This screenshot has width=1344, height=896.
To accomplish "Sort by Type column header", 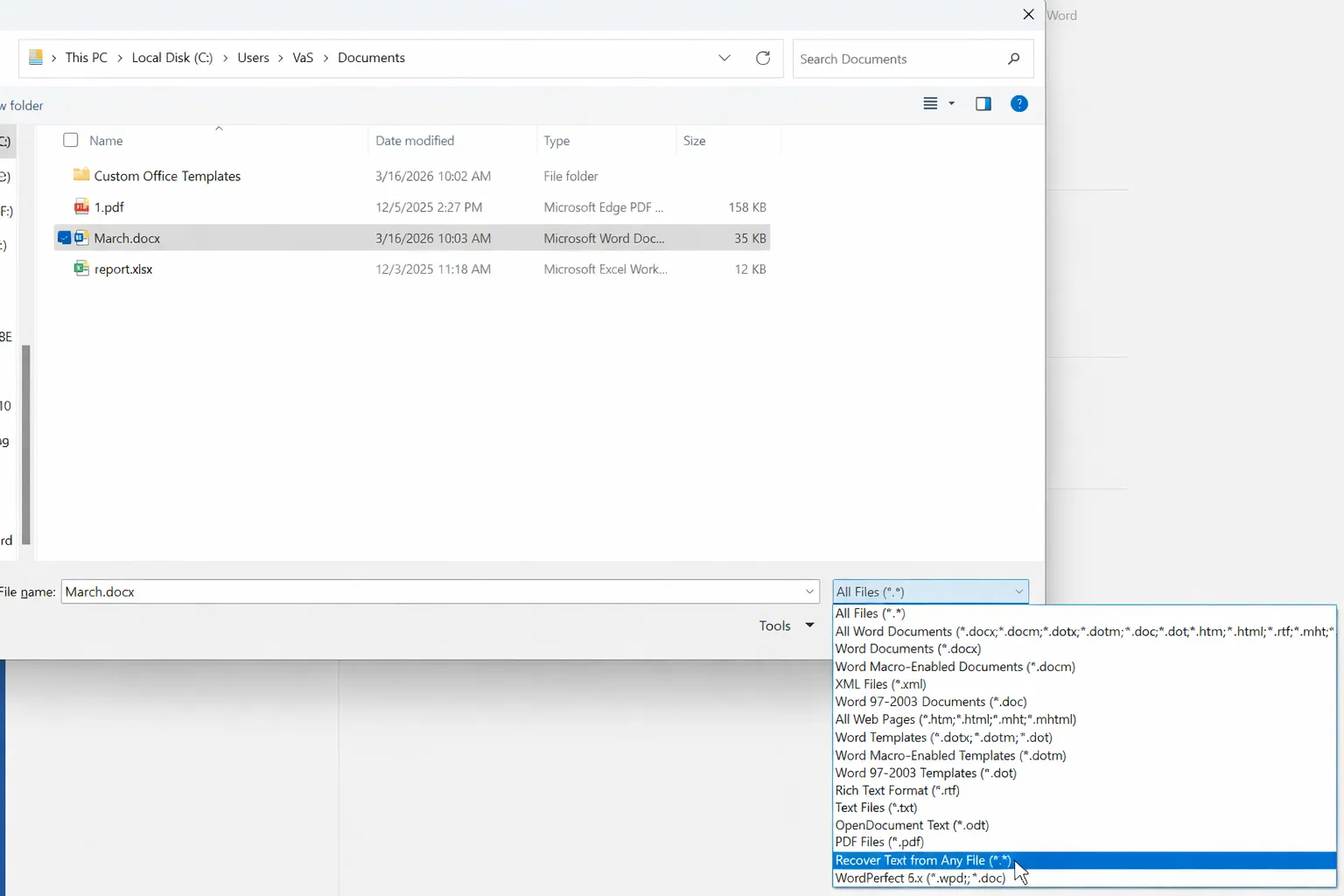I will (x=556, y=141).
